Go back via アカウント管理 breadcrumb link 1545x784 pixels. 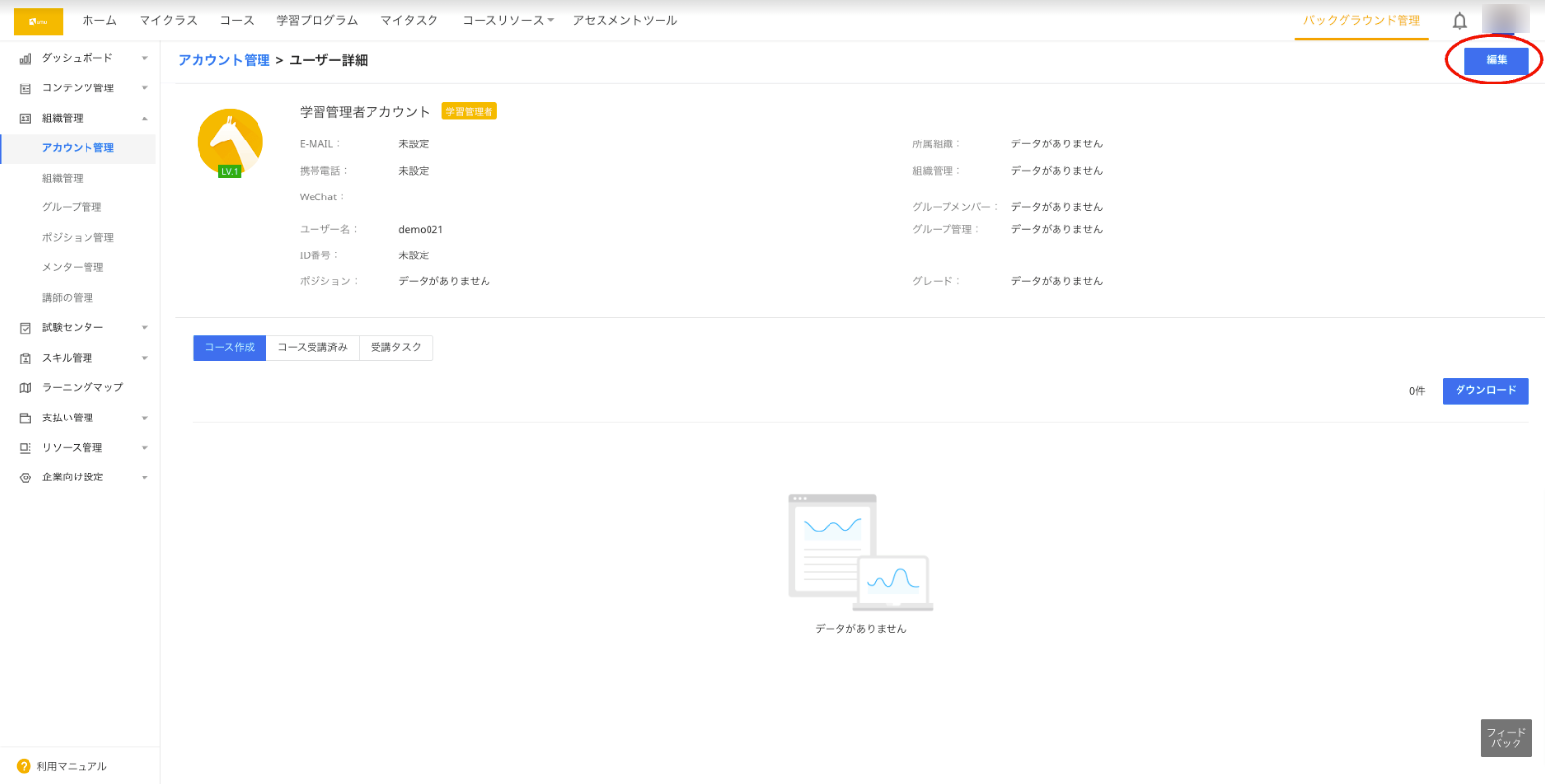coord(224,61)
